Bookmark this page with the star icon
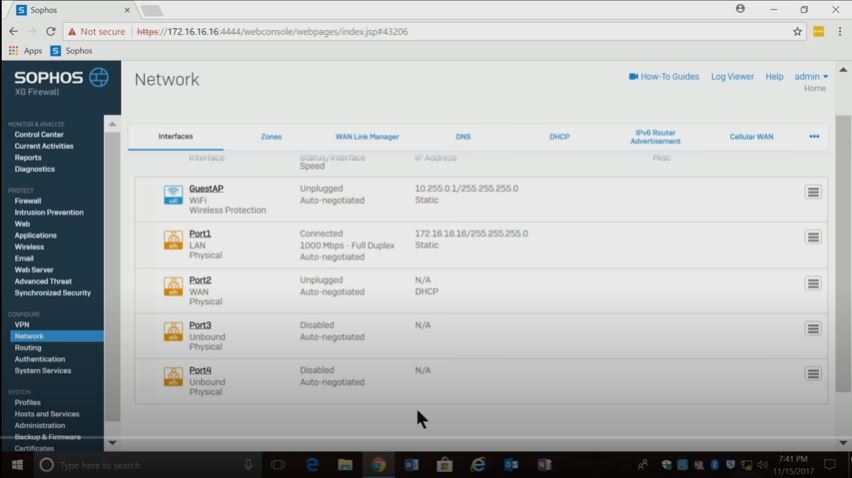Image resolution: width=852 pixels, height=478 pixels. [x=797, y=32]
